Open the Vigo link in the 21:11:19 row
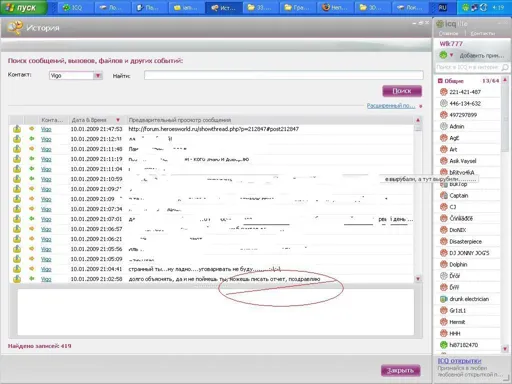This screenshot has height=384, width=512. (46, 159)
